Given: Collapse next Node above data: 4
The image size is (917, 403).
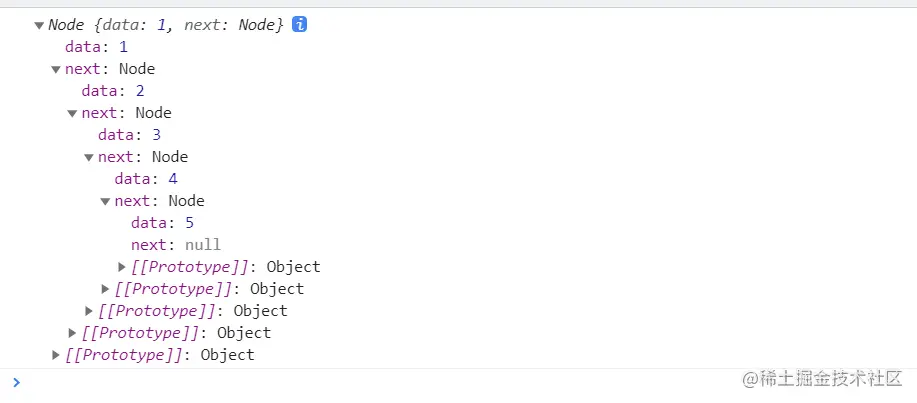Looking at the screenshot, I should click(89, 157).
